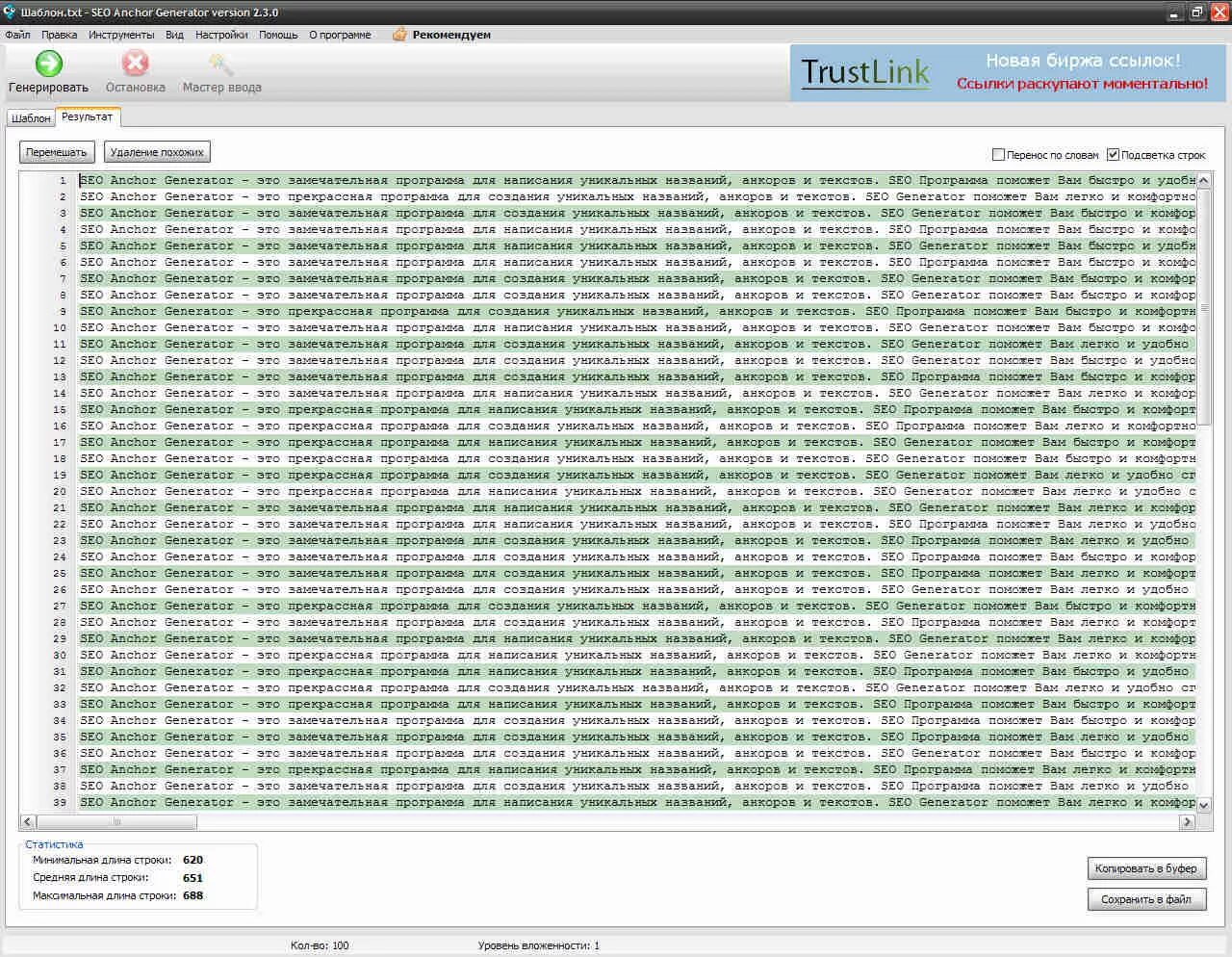The width and height of the screenshot is (1232, 957).
Task: Open the Input Wizard wand icon
Action: click(x=221, y=64)
